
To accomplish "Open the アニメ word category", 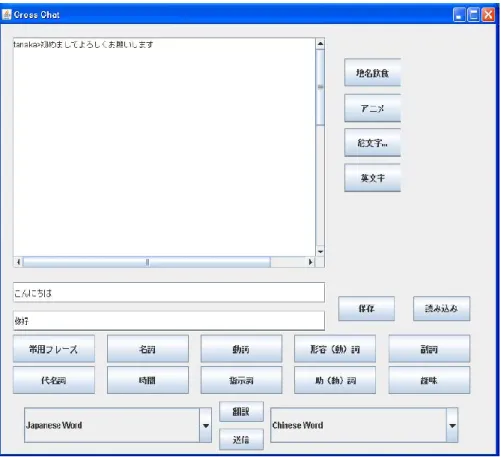I will pos(372,108).
